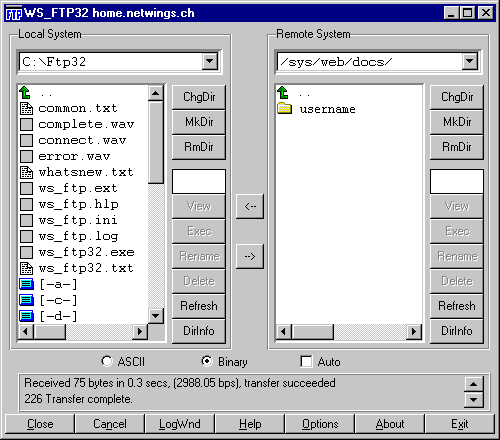Click the green up-arrow in local file list
500x440 pixels.
coord(25,93)
